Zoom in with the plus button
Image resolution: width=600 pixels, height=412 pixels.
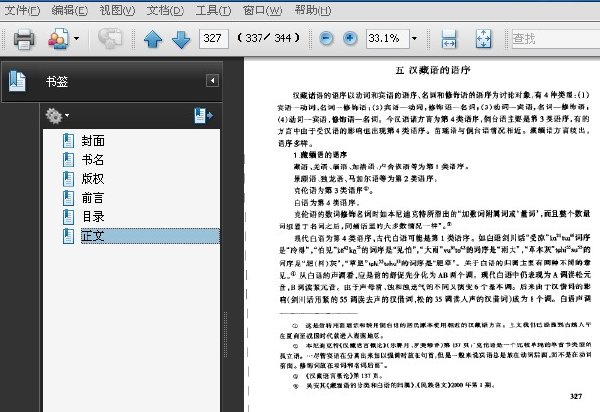coord(350,38)
